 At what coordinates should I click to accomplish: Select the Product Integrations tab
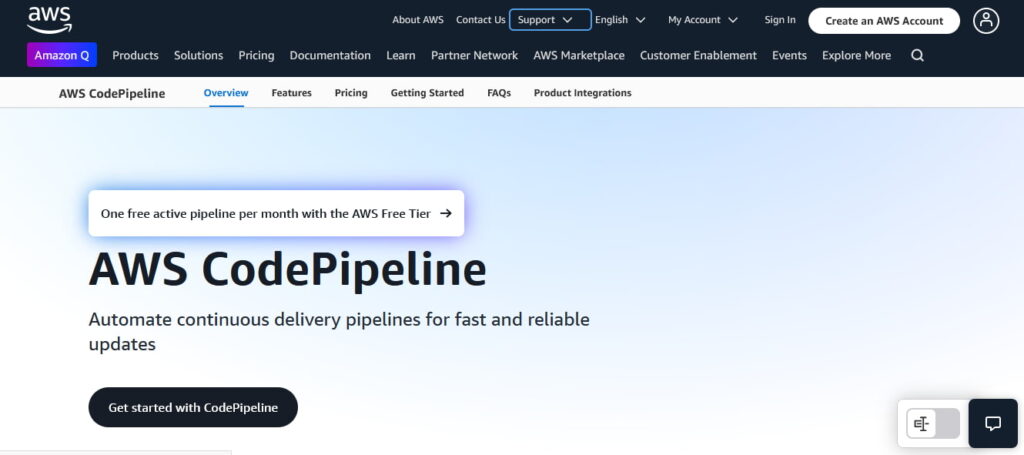coord(583,93)
